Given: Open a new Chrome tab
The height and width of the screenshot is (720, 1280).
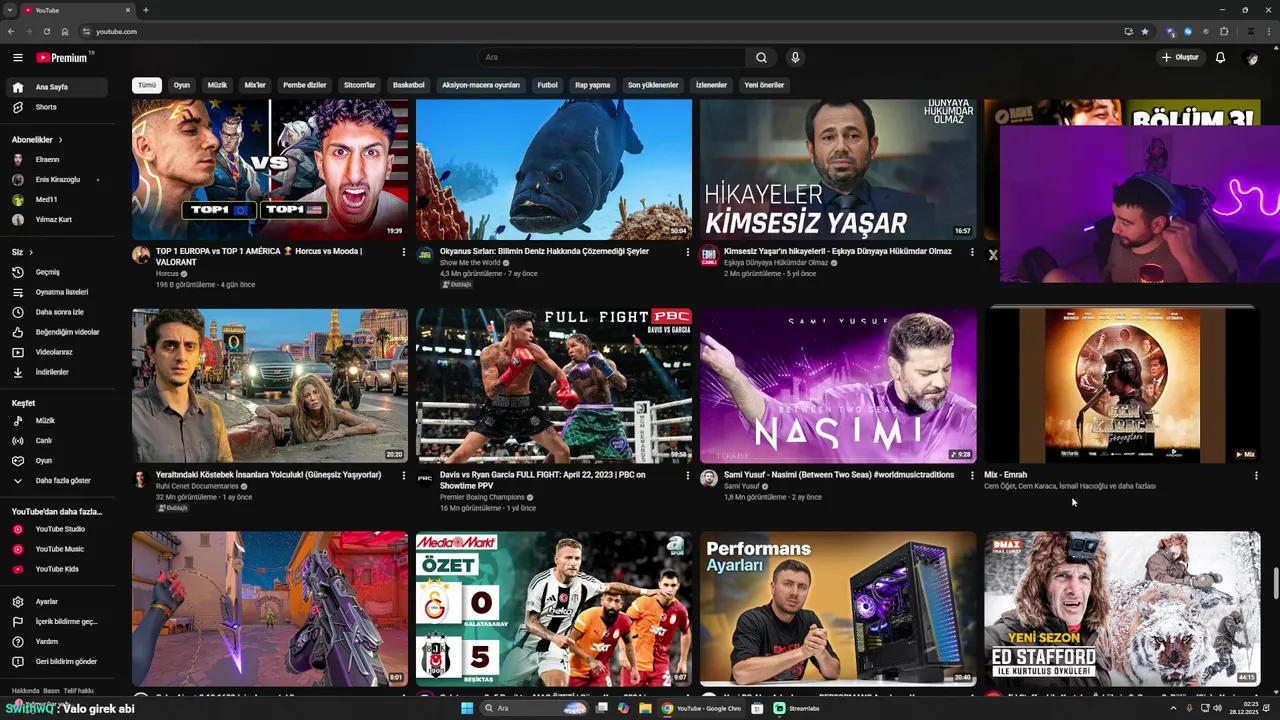Looking at the screenshot, I should coord(146,10).
